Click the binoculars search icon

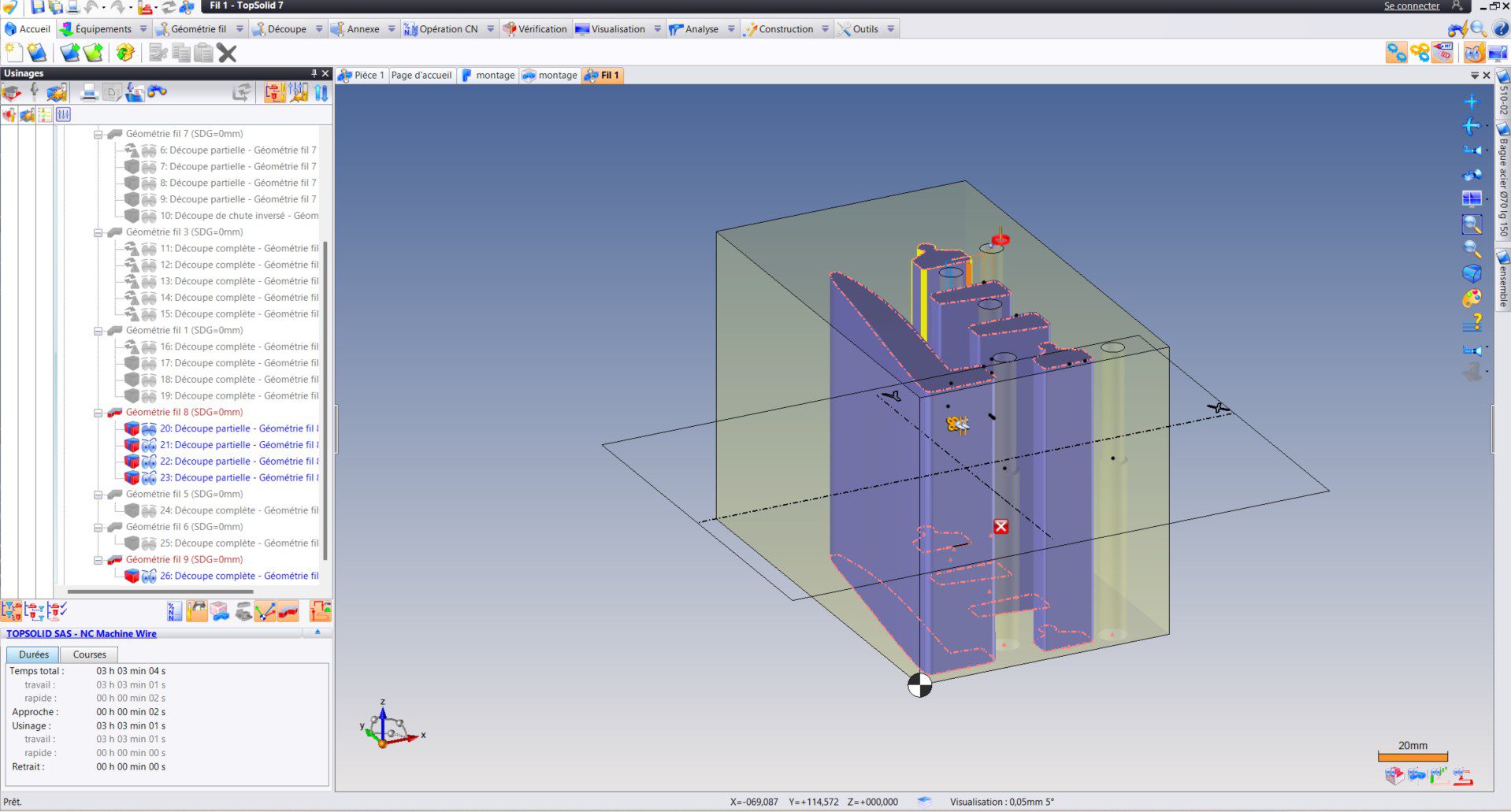coord(158,92)
